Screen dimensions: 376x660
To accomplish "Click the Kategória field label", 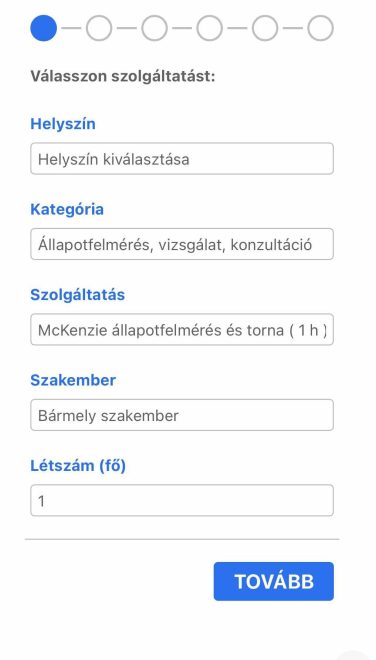I will coord(67,209).
